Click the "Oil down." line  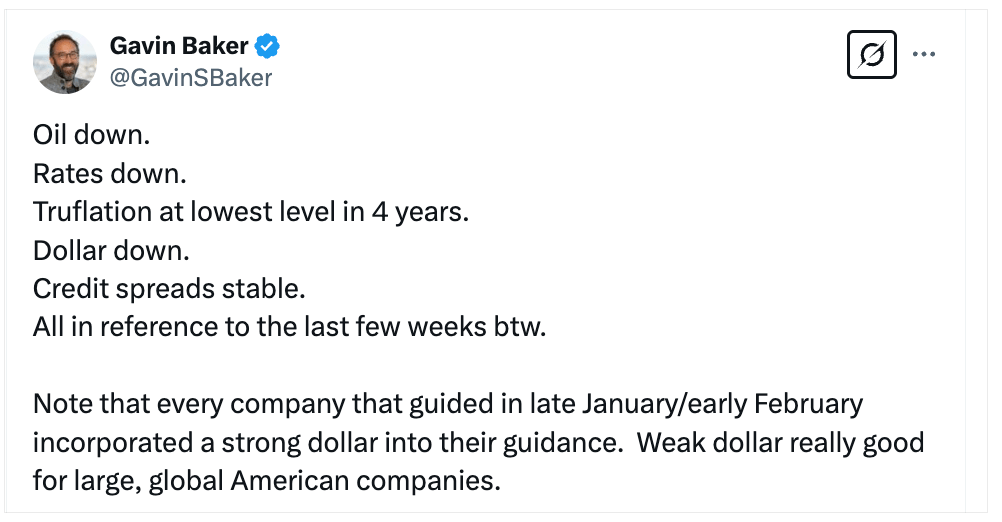[90, 137]
